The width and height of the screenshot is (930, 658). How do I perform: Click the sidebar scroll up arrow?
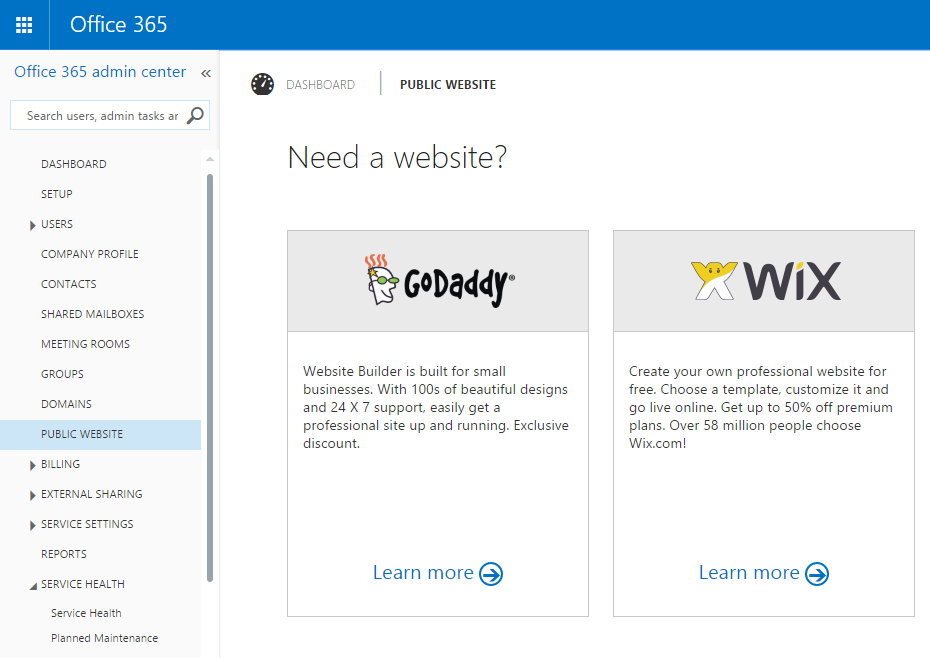tap(209, 159)
